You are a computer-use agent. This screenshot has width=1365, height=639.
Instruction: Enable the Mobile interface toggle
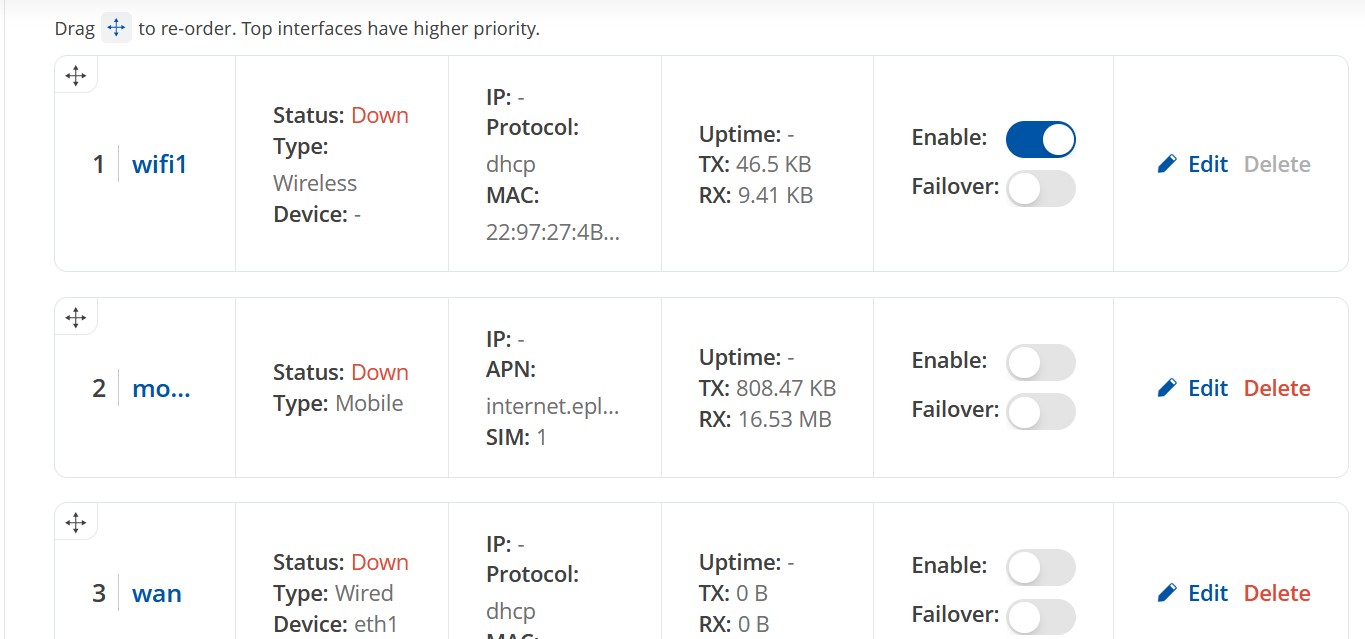[x=1040, y=362]
